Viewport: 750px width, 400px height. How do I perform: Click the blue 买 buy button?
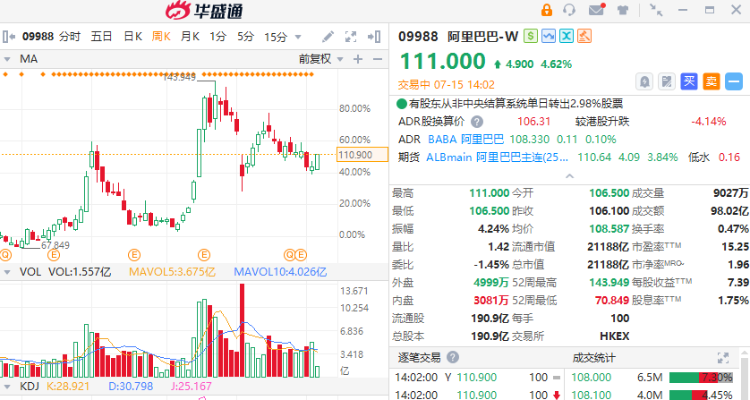[x=689, y=82]
